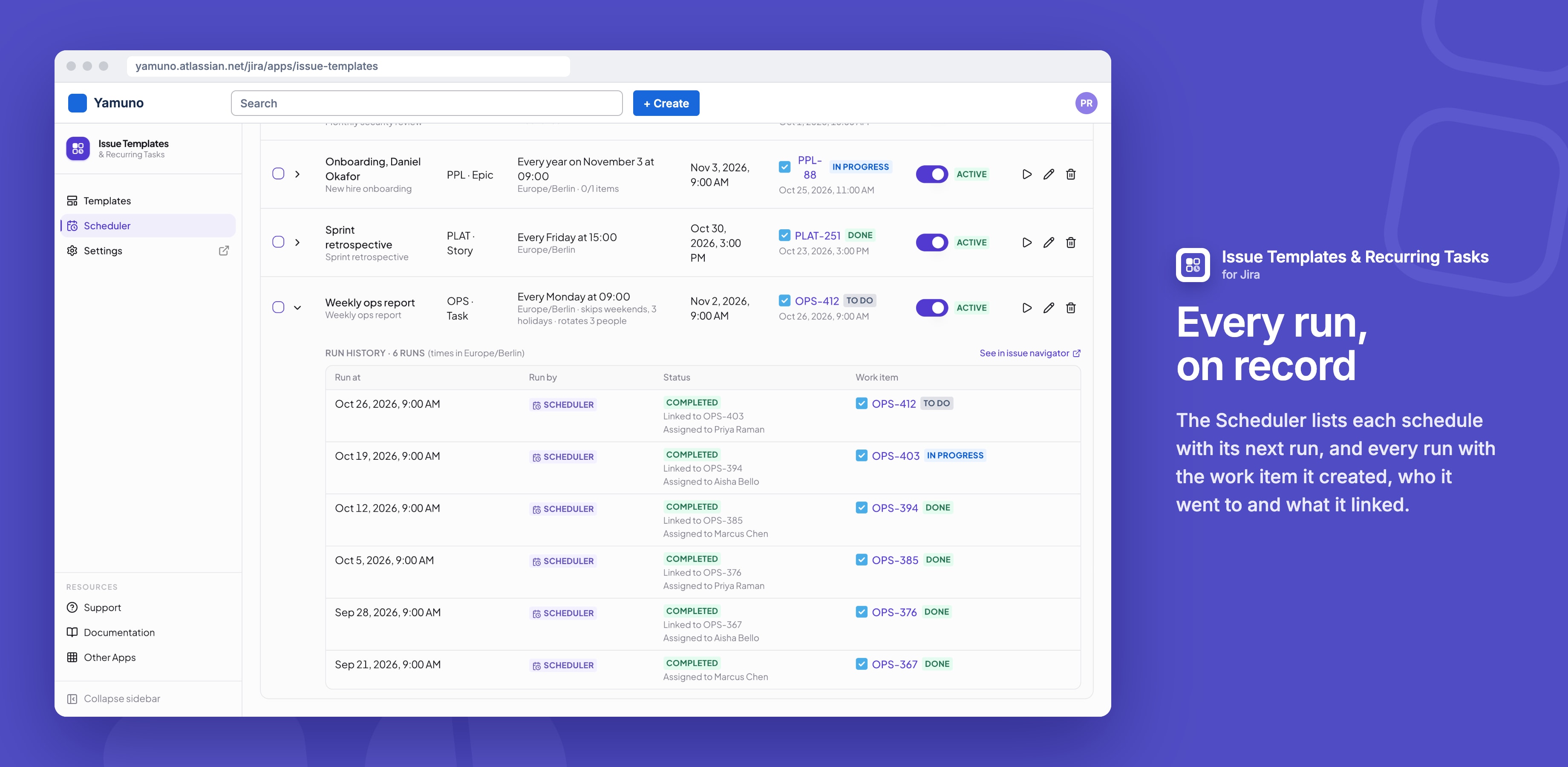Click the browser address bar URL
1568x767 pixels.
point(348,66)
